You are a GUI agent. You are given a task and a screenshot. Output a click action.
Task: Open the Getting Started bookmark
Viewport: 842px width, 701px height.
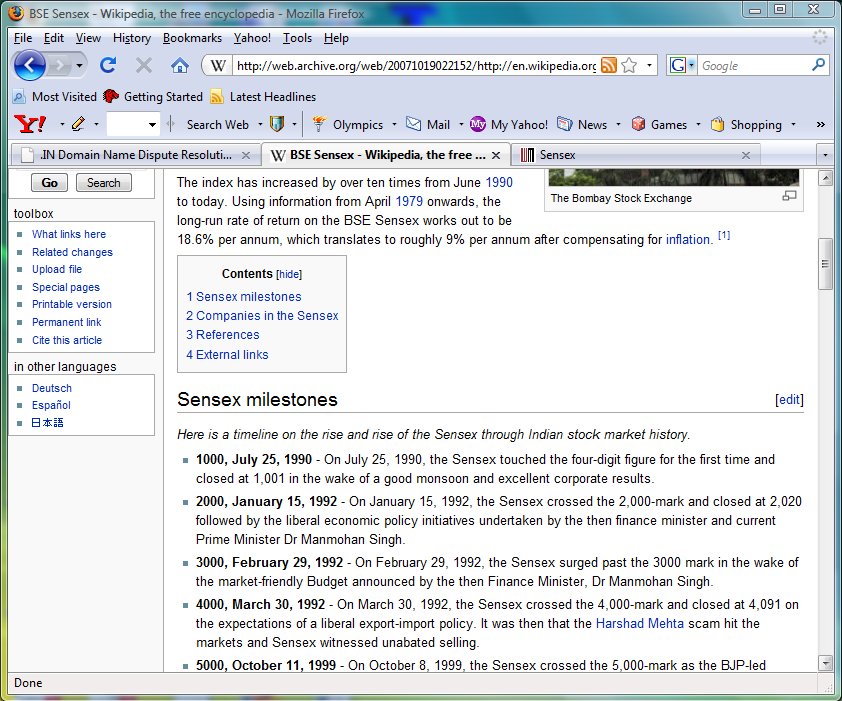153,97
